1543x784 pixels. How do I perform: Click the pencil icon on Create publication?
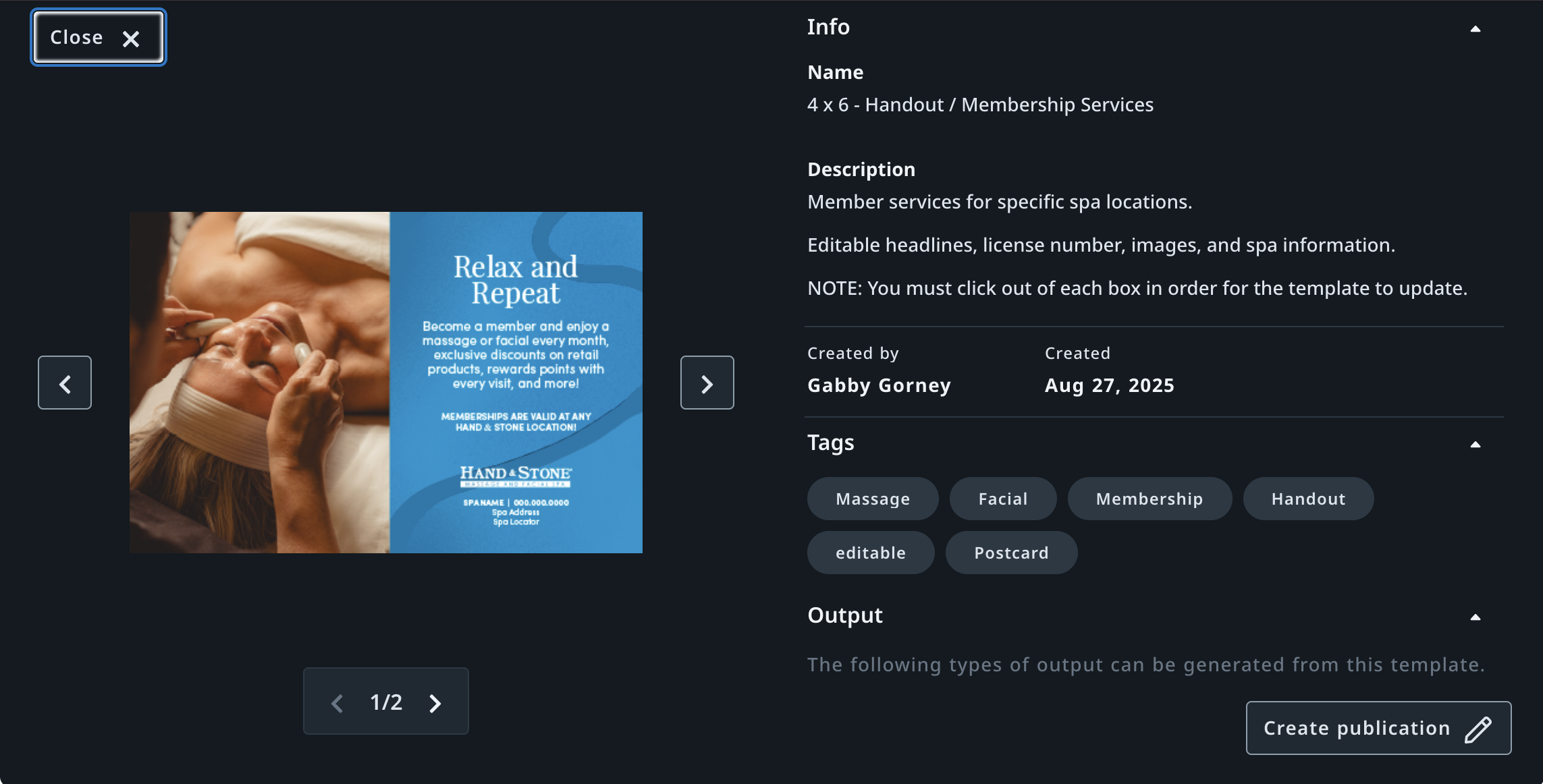coord(1478,729)
